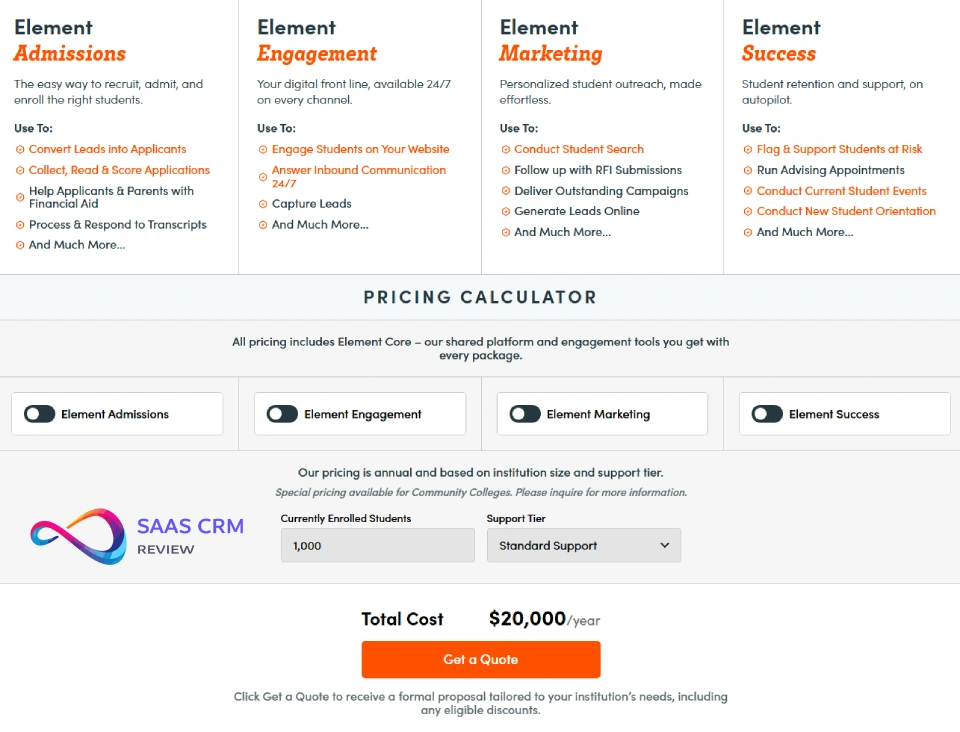Click bullet icon beside Conduct Student Search

pyautogui.click(x=506, y=150)
